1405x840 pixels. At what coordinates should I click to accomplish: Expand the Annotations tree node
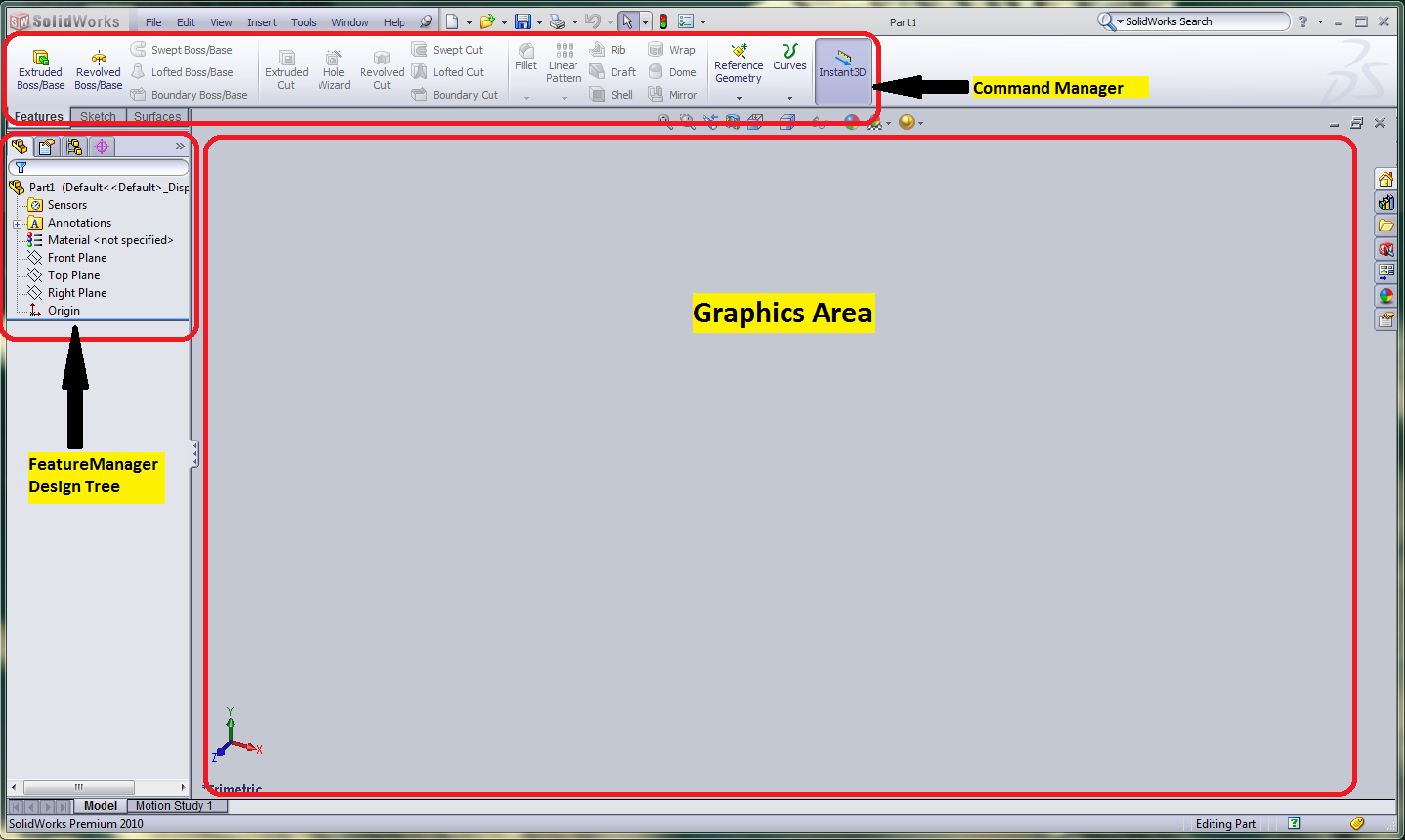coord(17,224)
